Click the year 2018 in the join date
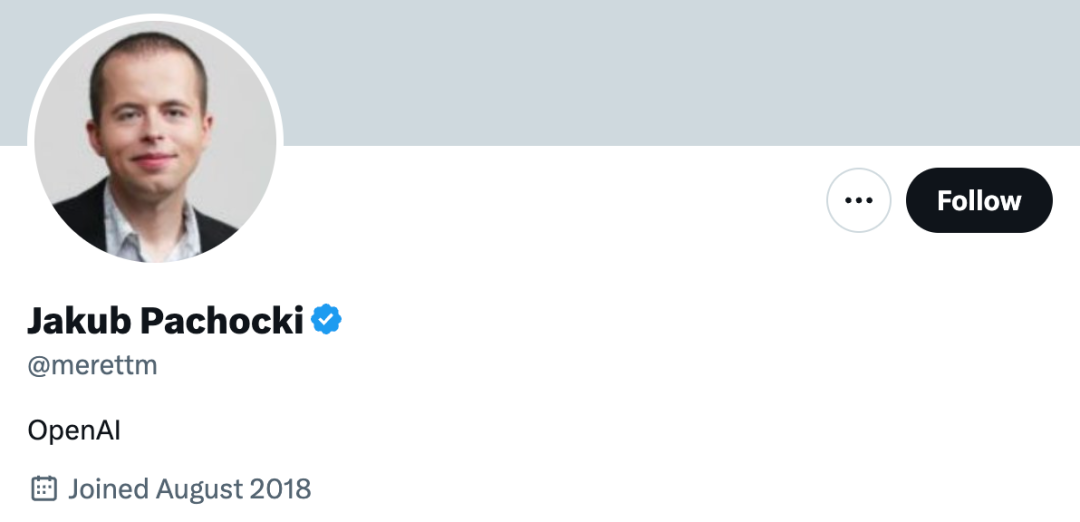This screenshot has width=1080, height=522. 282,489
